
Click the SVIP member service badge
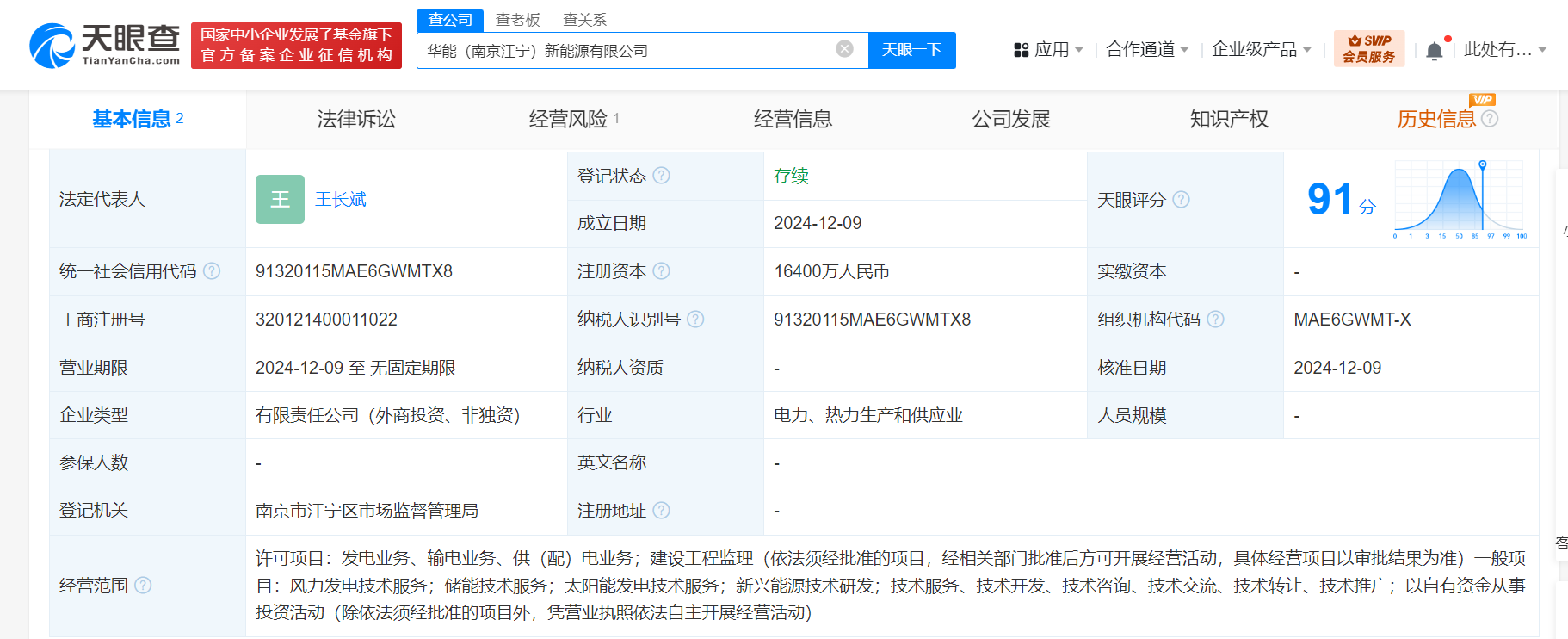coord(1368,49)
